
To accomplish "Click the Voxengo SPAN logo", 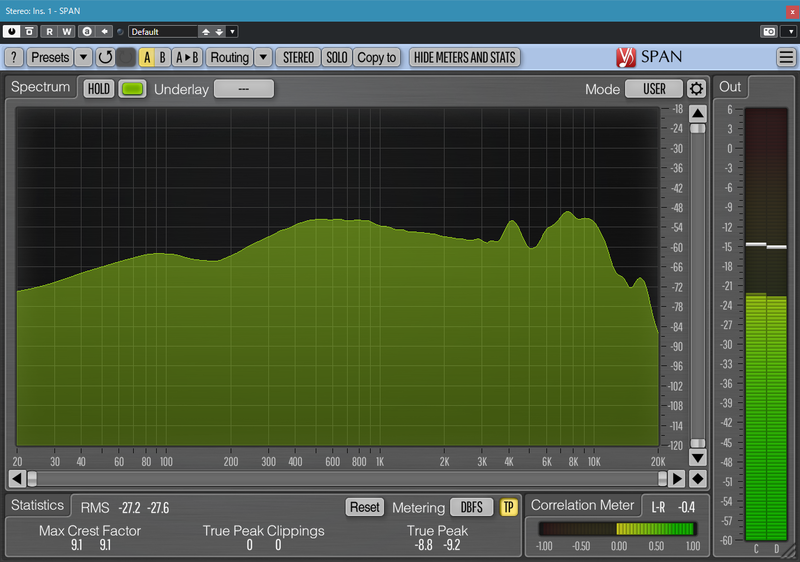I will tap(648, 57).
